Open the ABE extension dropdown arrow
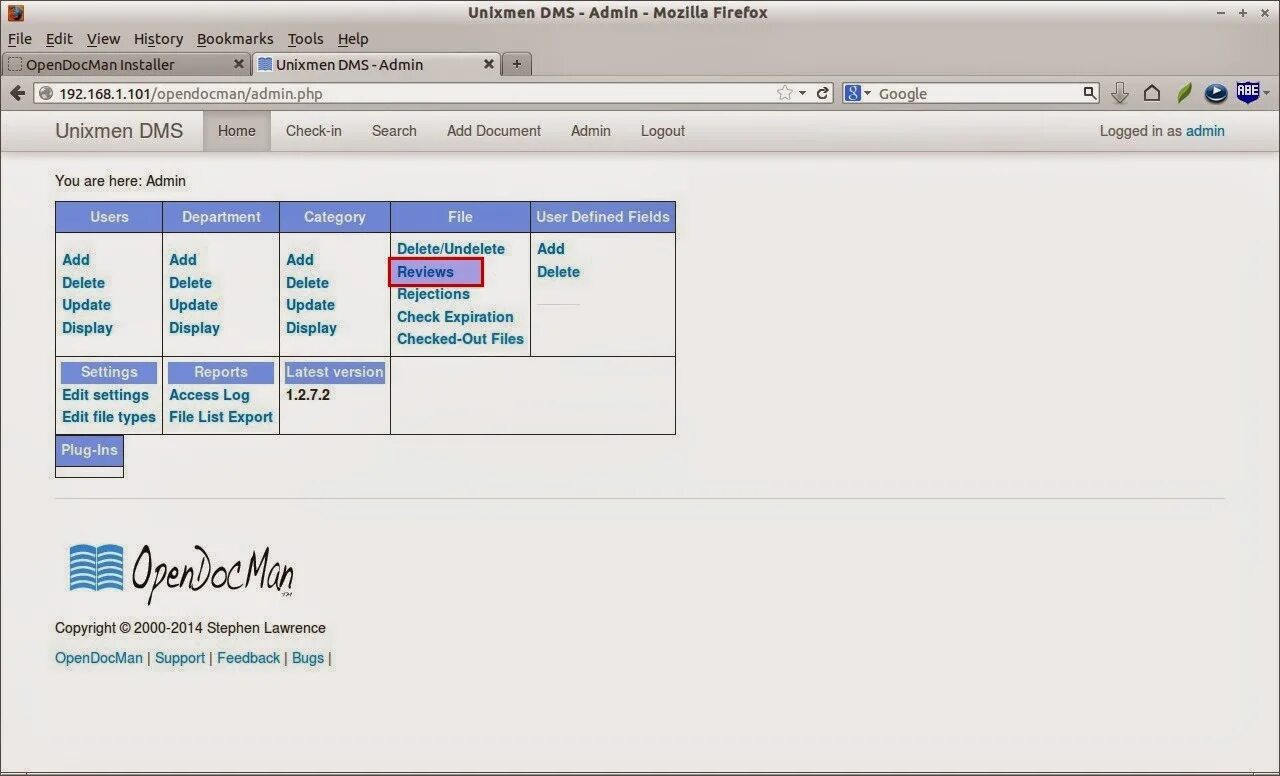 coord(1266,93)
